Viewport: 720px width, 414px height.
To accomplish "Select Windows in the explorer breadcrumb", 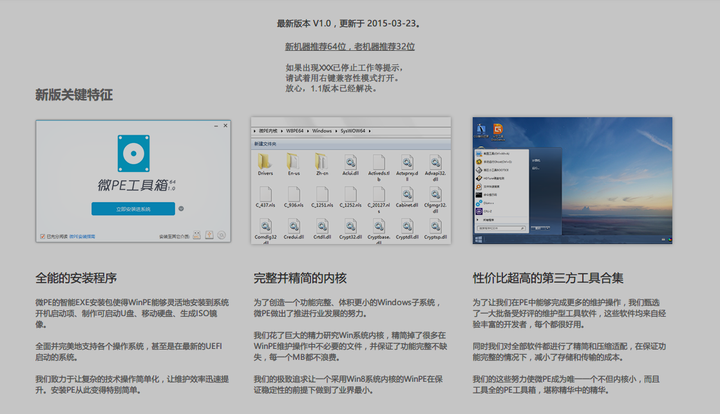I will [322, 131].
